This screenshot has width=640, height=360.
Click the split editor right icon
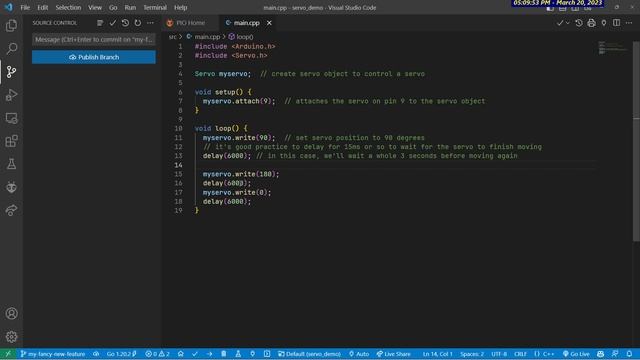coord(616,23)
